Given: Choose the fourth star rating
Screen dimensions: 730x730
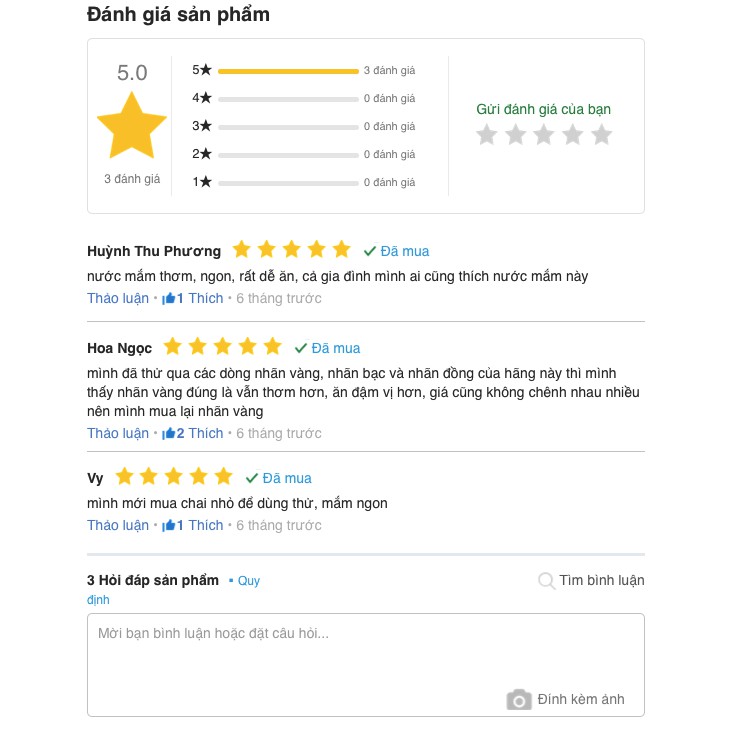Looking at the screenshot, I should click(x=573, y=135).
